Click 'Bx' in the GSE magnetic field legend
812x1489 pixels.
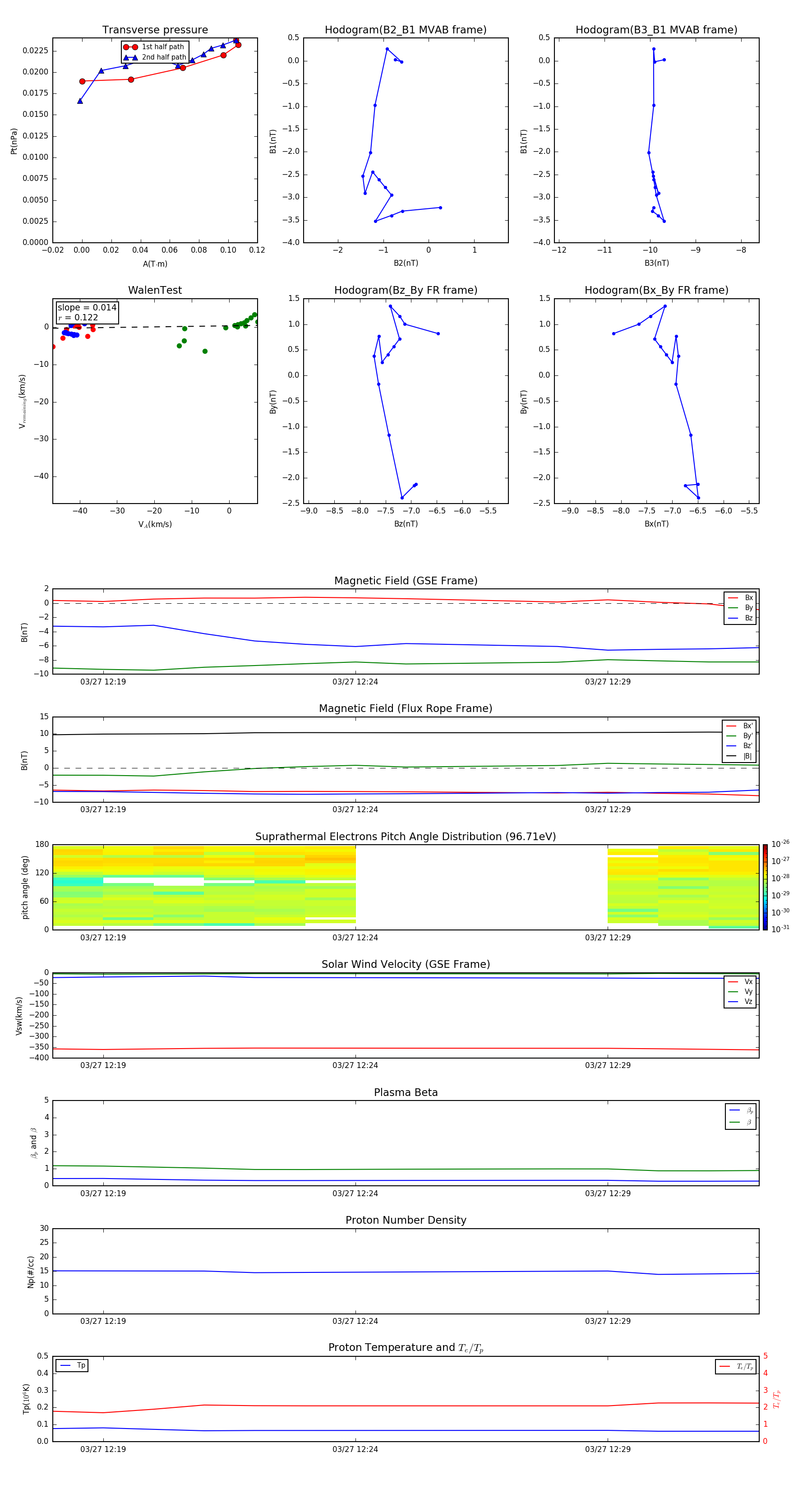[748, 598]
